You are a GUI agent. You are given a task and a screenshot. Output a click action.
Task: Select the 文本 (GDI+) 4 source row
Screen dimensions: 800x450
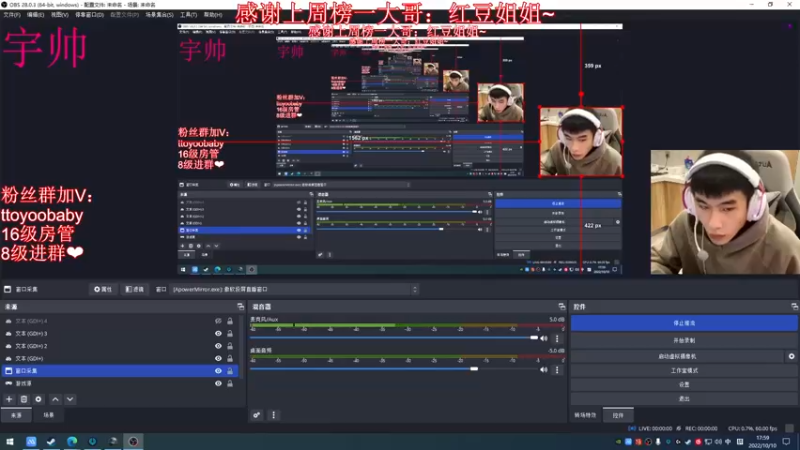click(120, 321)
